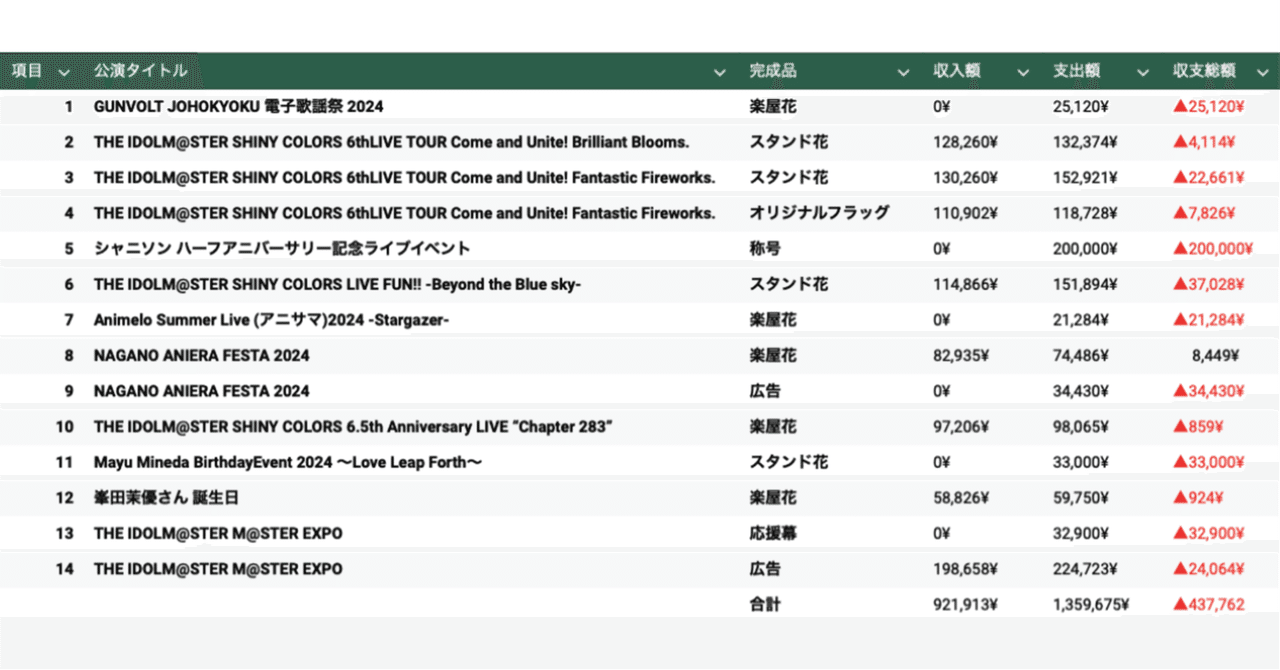Click the deficit value ▲4,114¥
1280x670 pixels.
1205,142
